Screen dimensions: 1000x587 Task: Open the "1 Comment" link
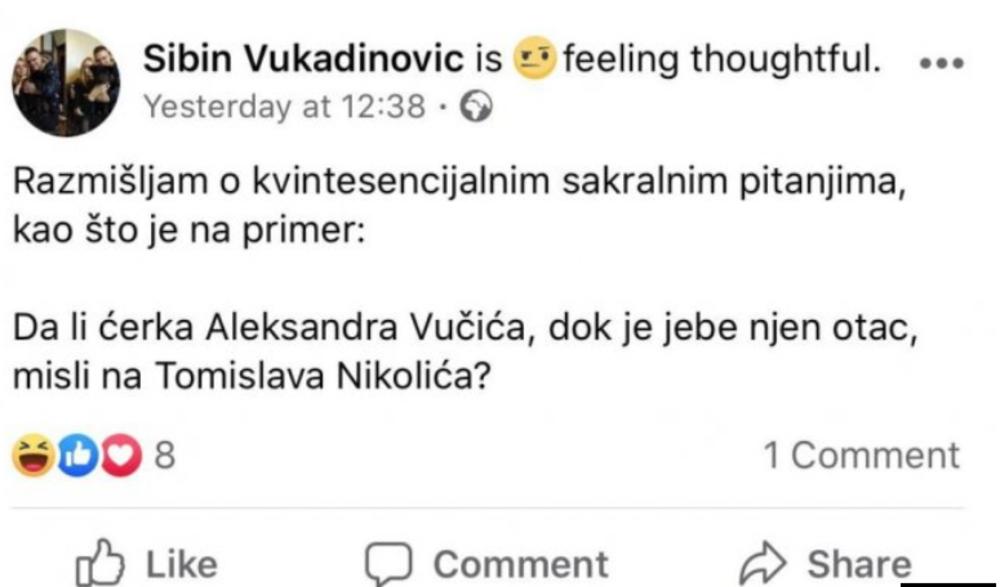(861, 456)
